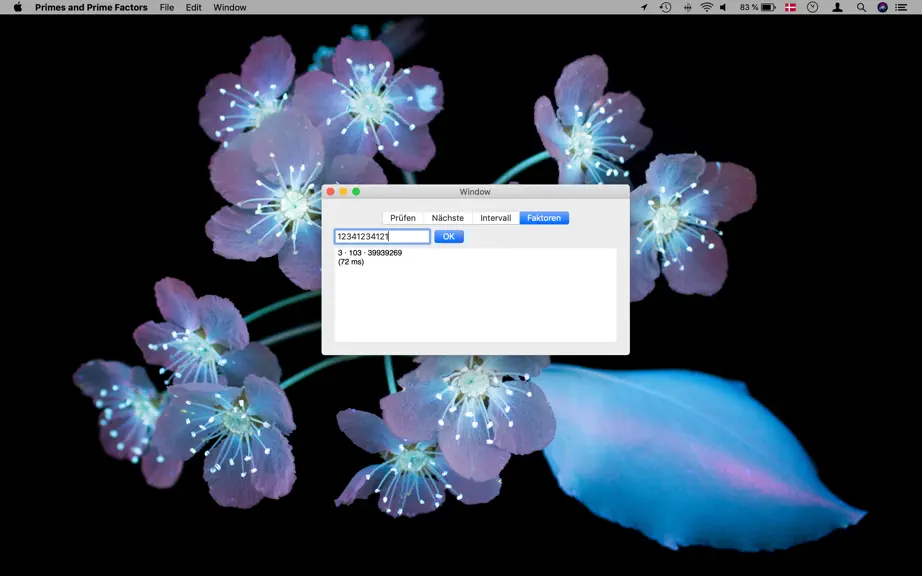This screenshot has width=922, height=576.
Task: Click the Danish flag input source
Action: click(790, 7)
